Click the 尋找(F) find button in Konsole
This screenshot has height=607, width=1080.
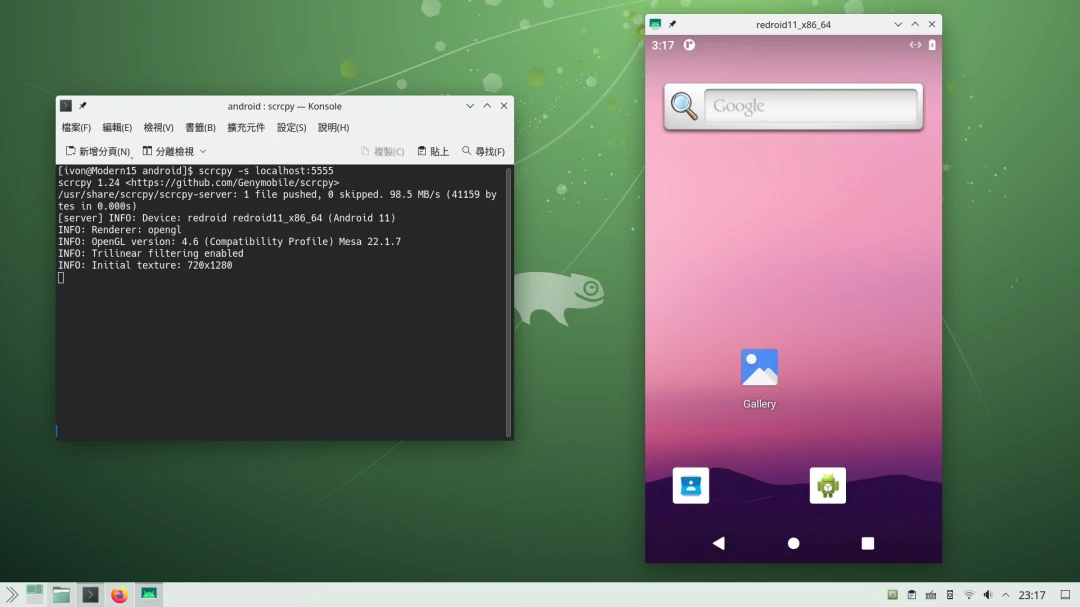pyautogui.click(x=483, y=152)
